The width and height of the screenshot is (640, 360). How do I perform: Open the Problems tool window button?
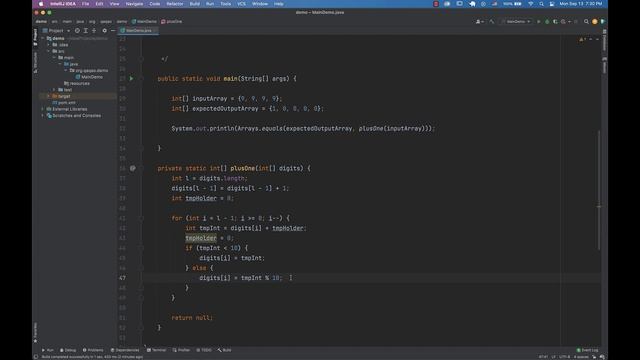[x=93, y=350]
